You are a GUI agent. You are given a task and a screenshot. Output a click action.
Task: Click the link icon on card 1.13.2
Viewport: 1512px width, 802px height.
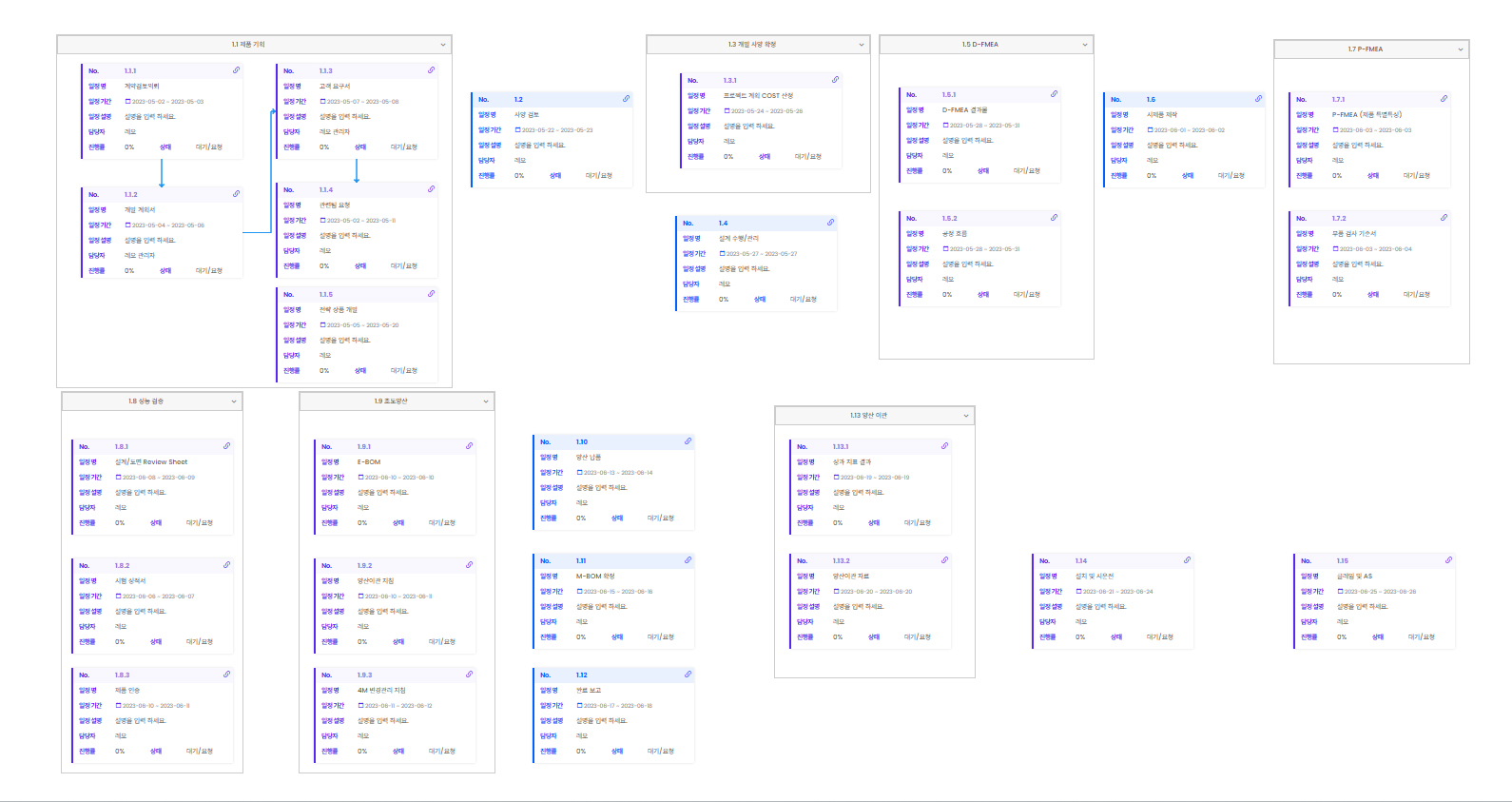(x=944, y=560)
